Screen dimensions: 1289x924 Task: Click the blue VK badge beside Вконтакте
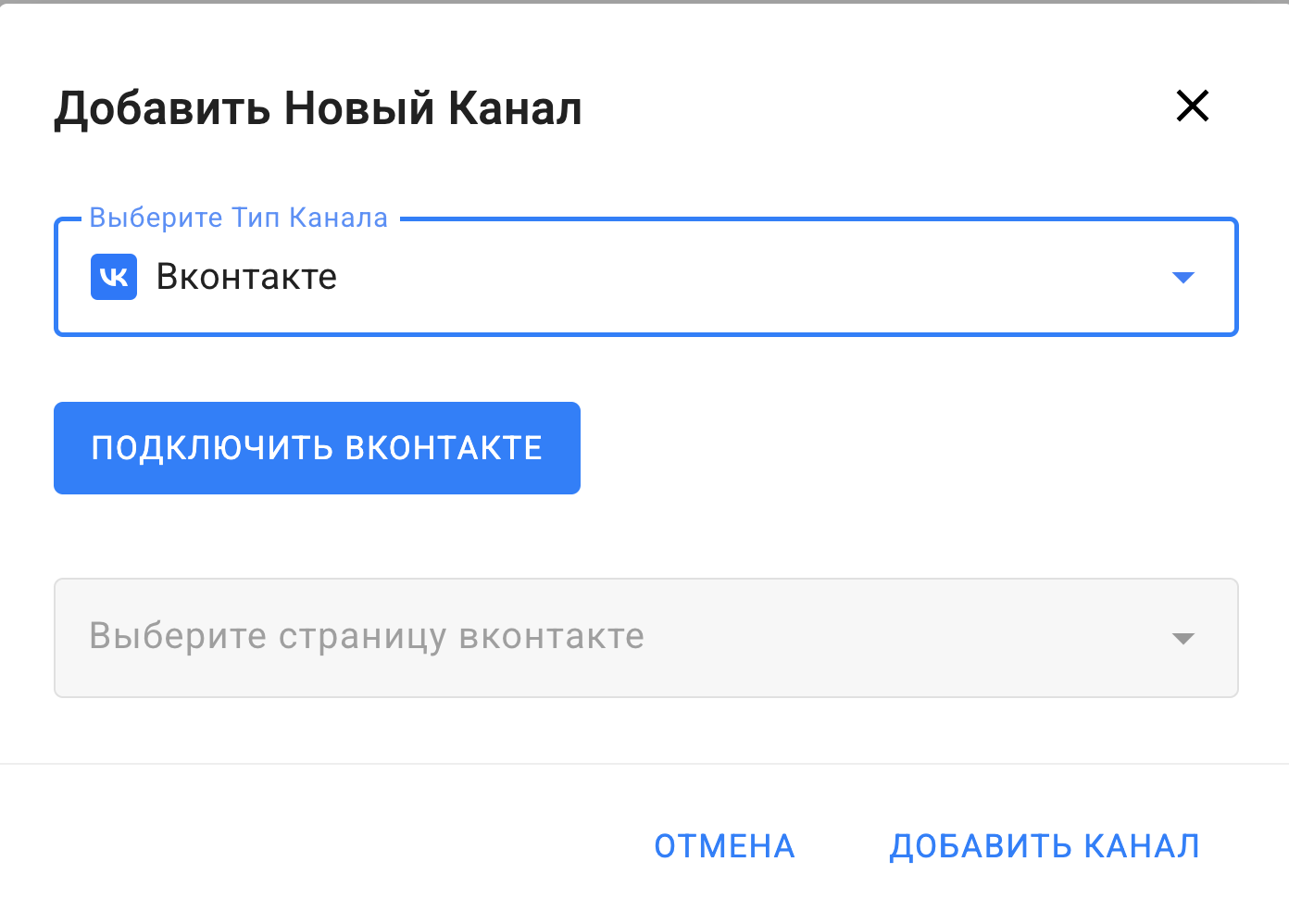coord(114,277)
